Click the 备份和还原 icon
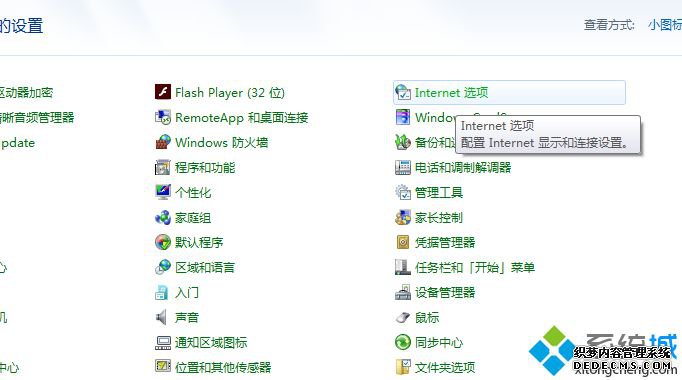The width and height of the screenshot is (682, 380). 403,142
